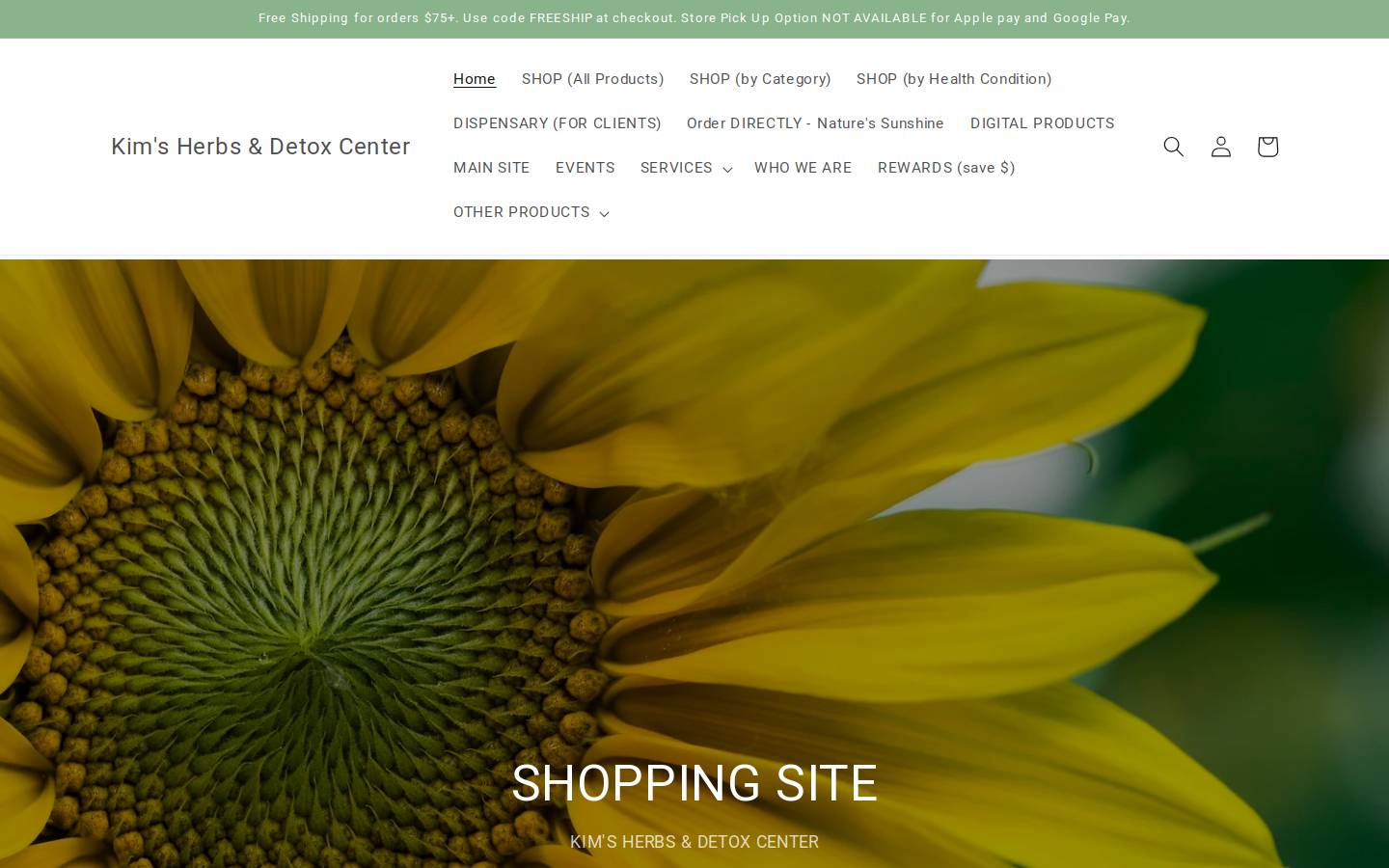
Task: Visit the MAIN SITE link
Action: tap(491, 168)
